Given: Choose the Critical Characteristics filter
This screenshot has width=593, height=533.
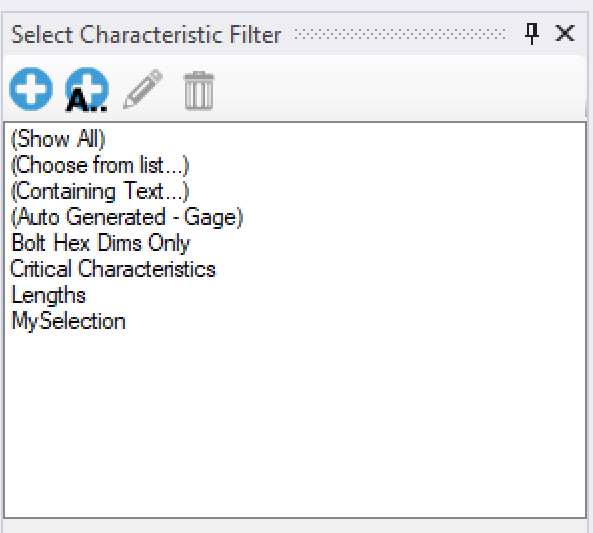Looking at the screenshot, I should [113, 269].
